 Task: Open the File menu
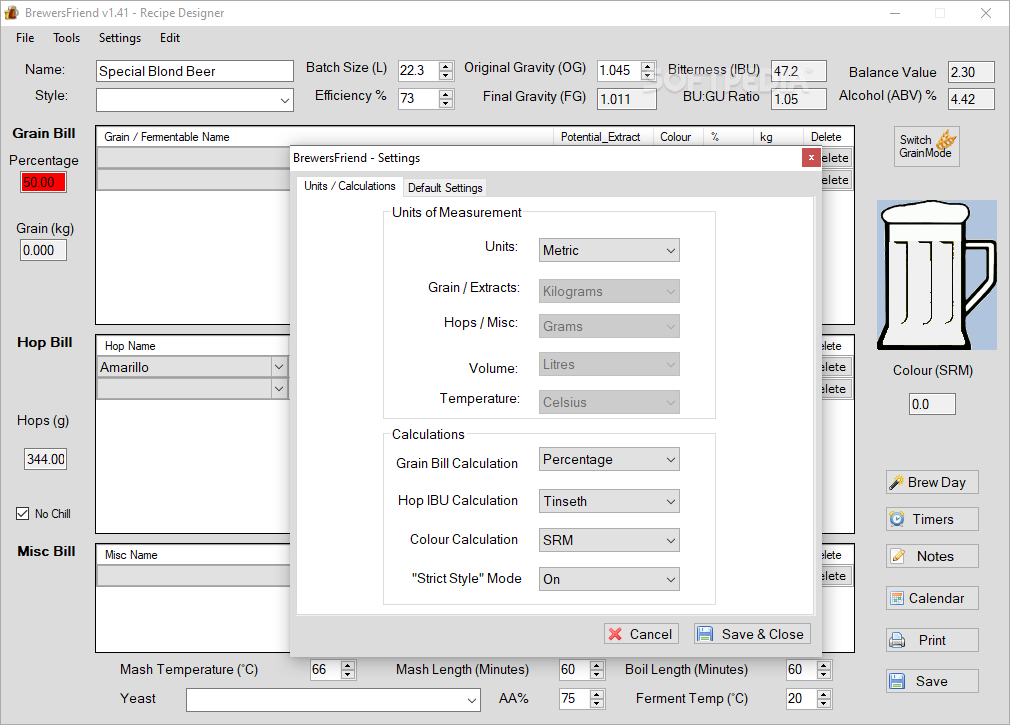(25, 38)
